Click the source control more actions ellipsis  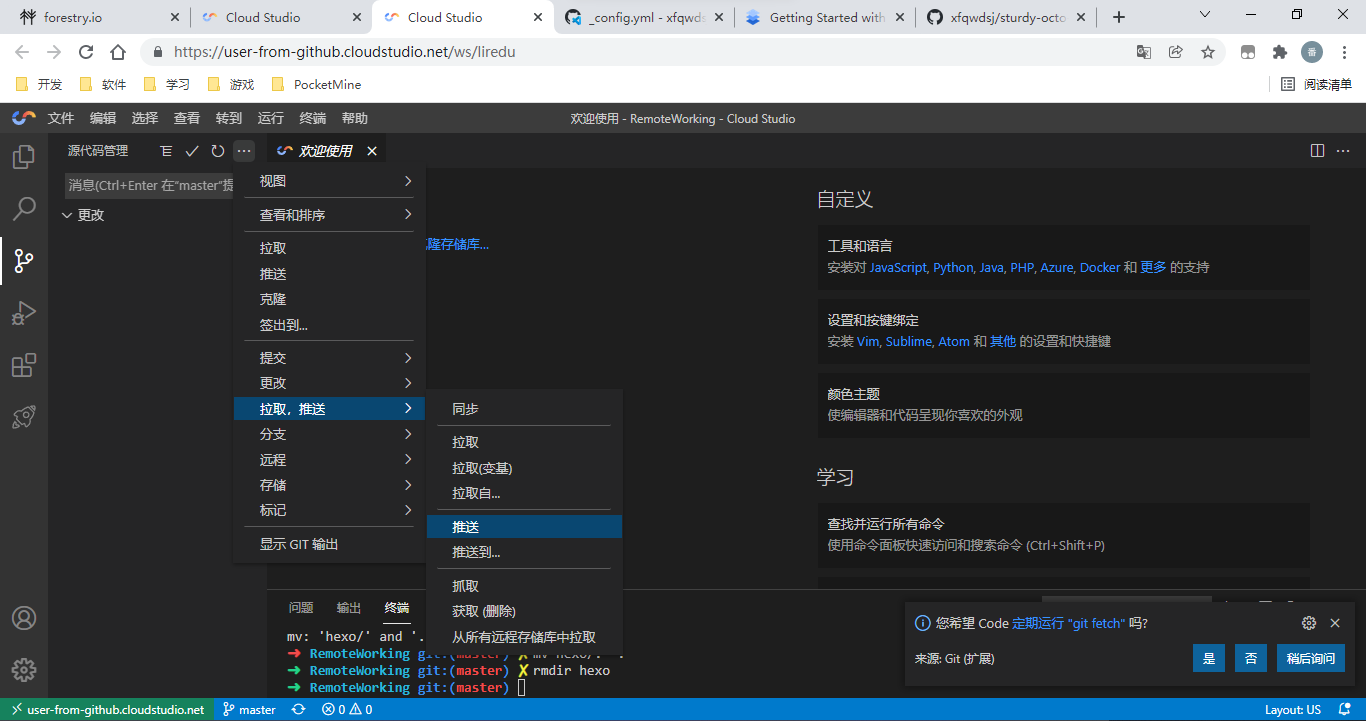pyautogui.click(x=244, y=151)
